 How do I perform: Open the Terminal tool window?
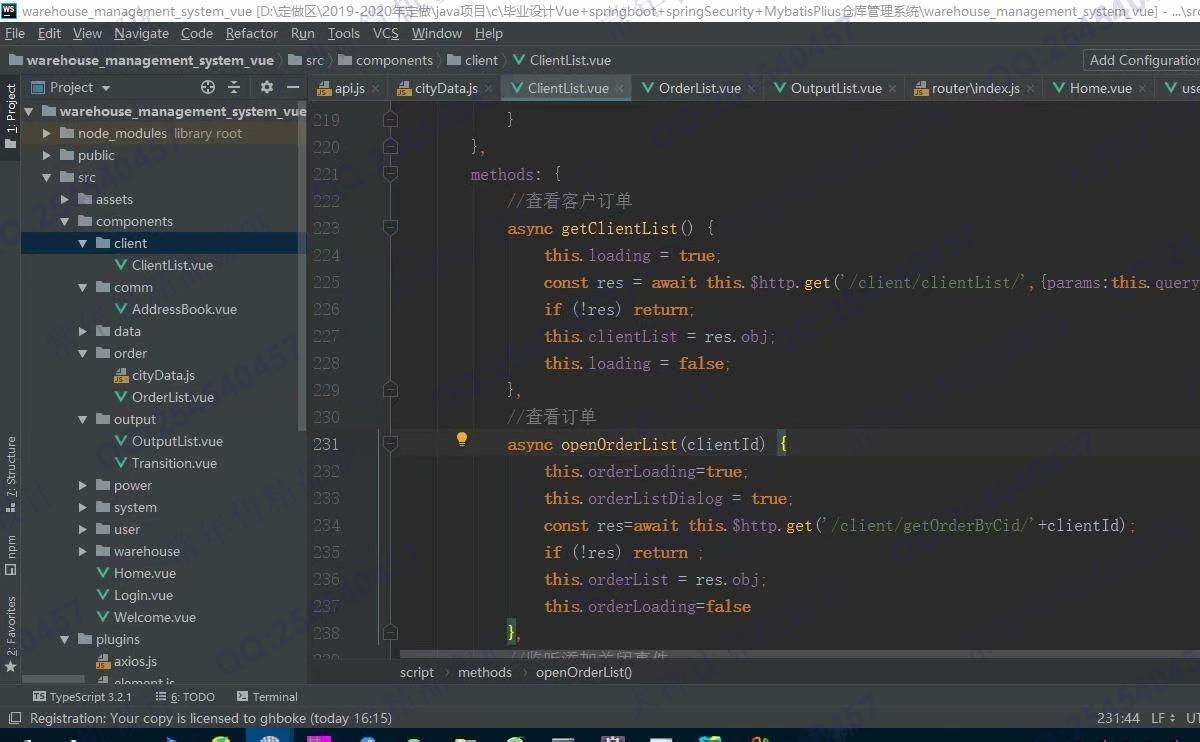click(x=267, y=697)
